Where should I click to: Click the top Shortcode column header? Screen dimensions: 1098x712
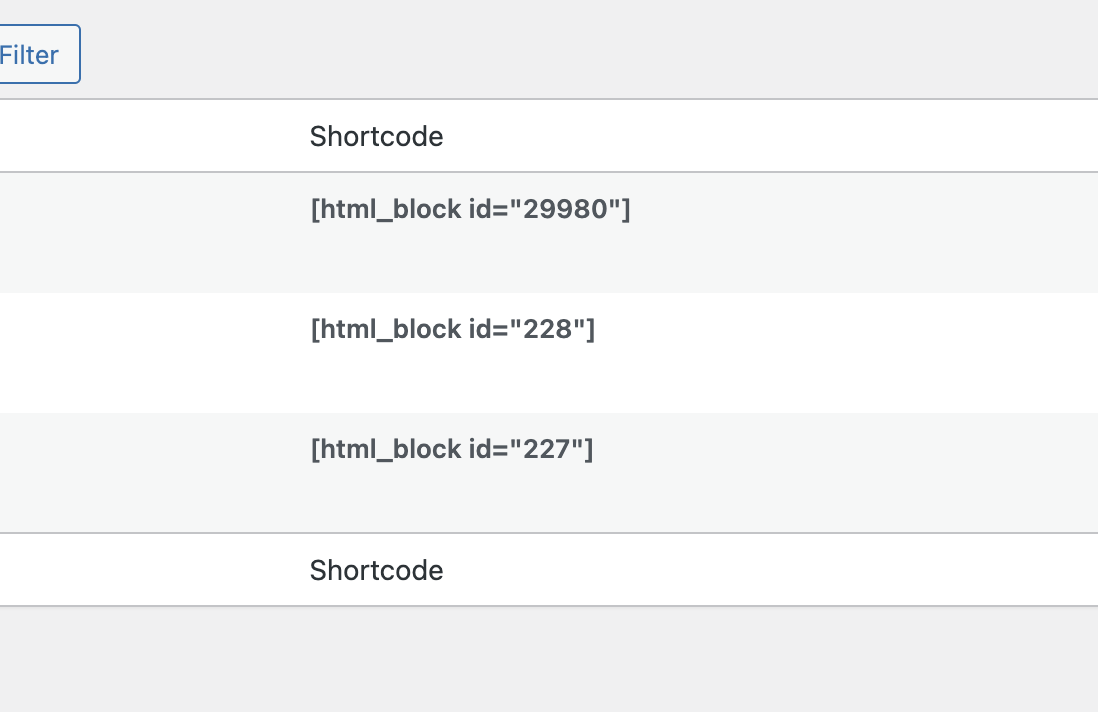click(x=376, y=136)
